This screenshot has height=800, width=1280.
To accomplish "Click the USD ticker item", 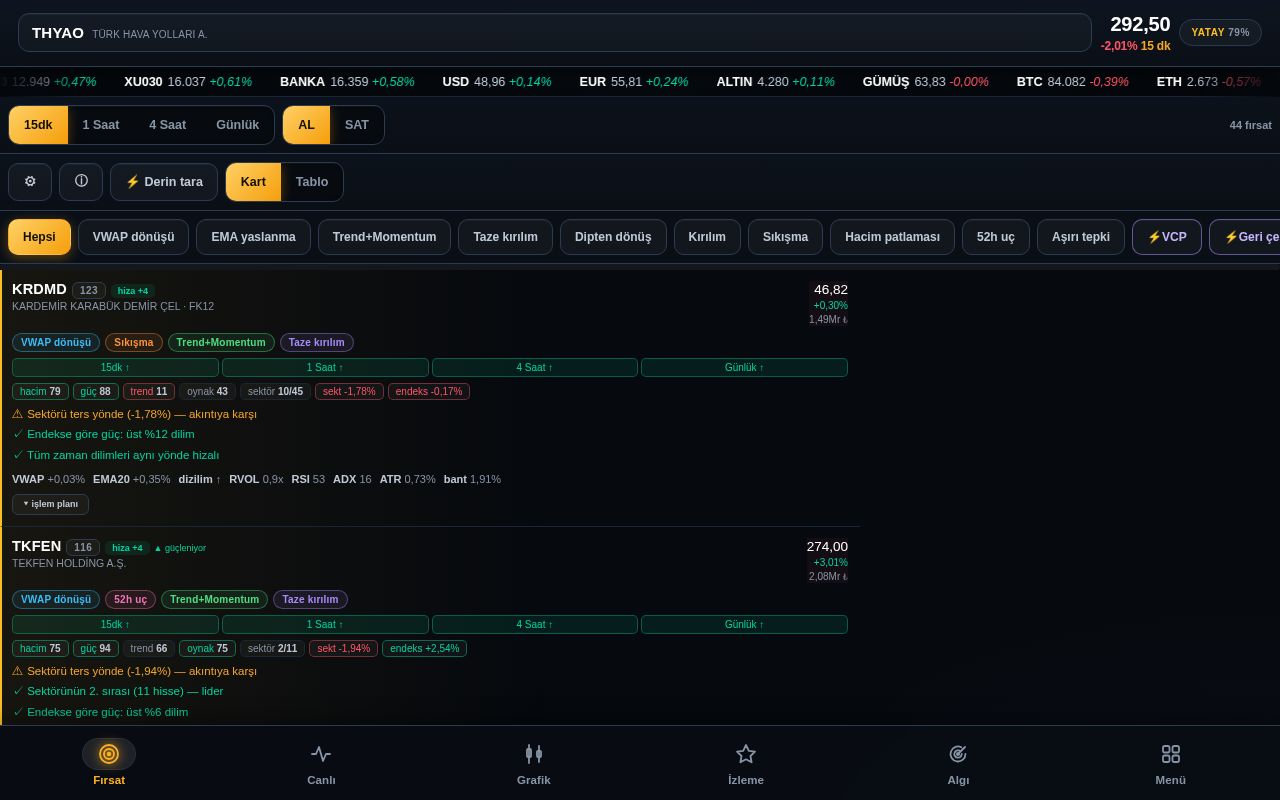I will pos(497,82).
